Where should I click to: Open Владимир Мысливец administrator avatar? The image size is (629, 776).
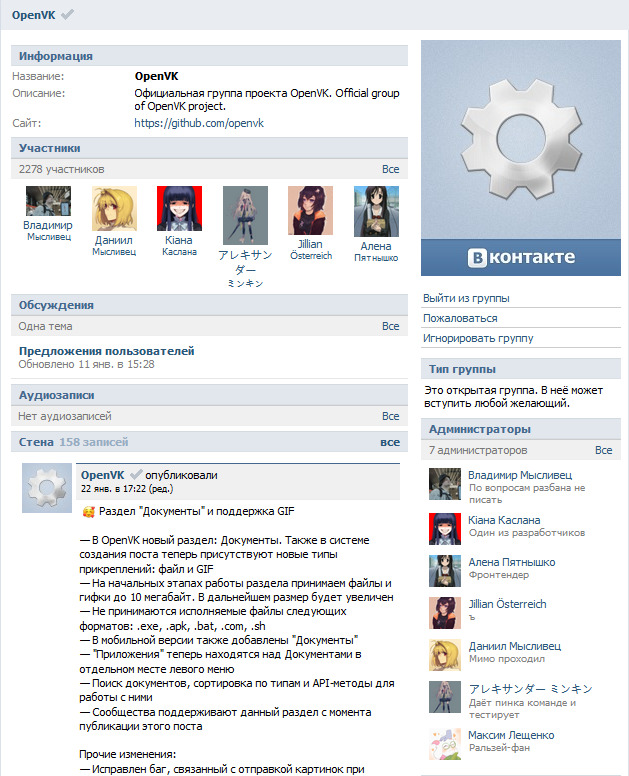click(x=444, y=484)
